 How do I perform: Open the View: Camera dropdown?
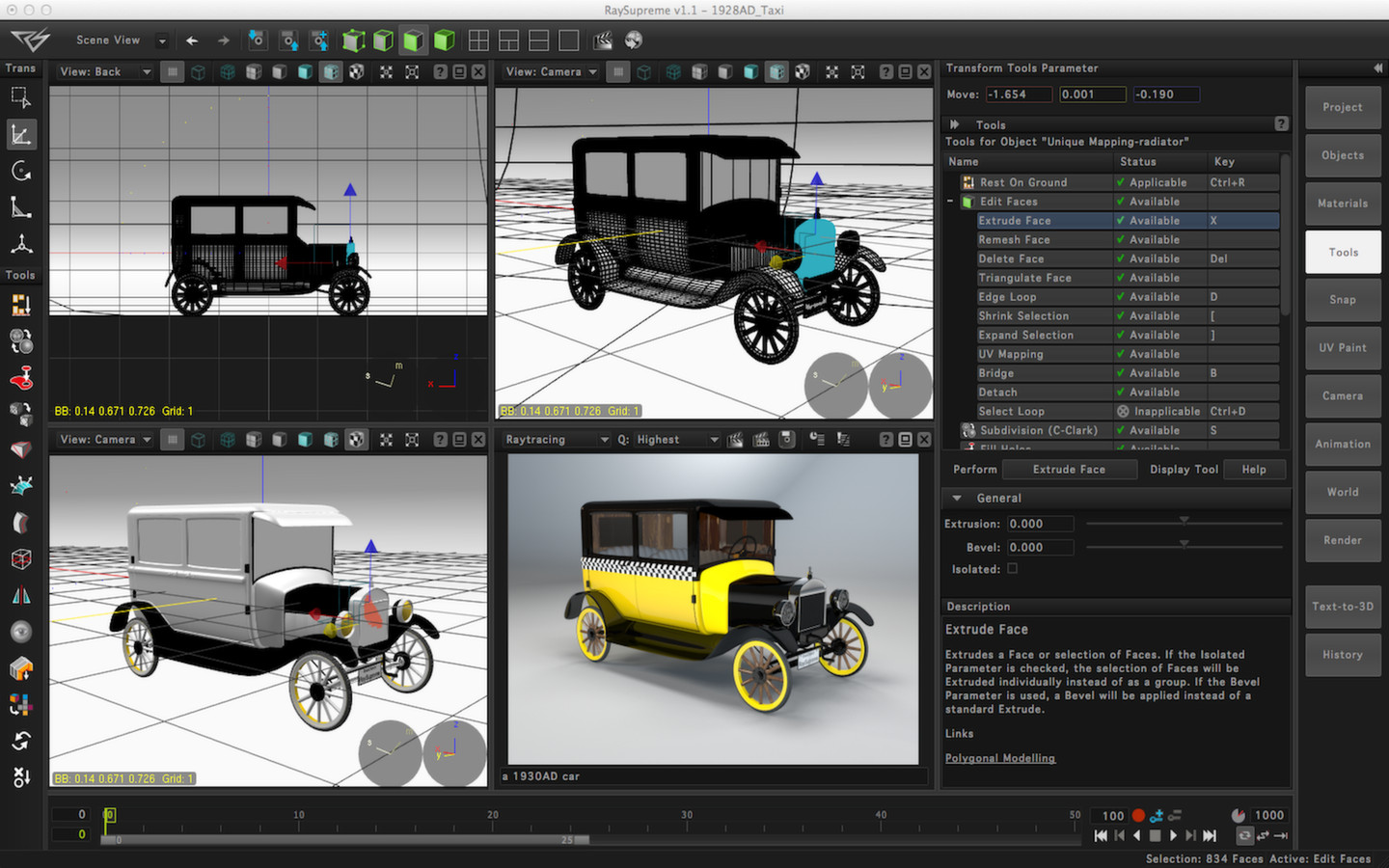coord(550,71)
